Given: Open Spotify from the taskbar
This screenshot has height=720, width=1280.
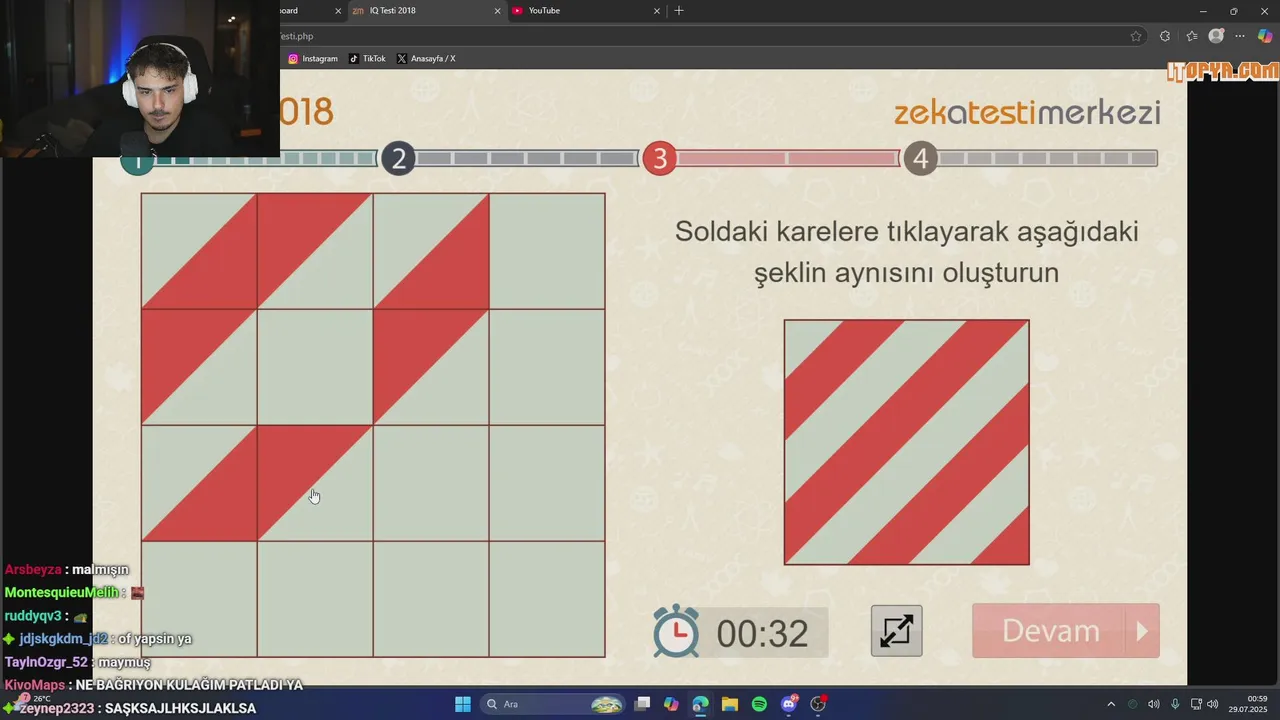Looking at the screenshot, I should pyautogui.click(x=759, y=704).
